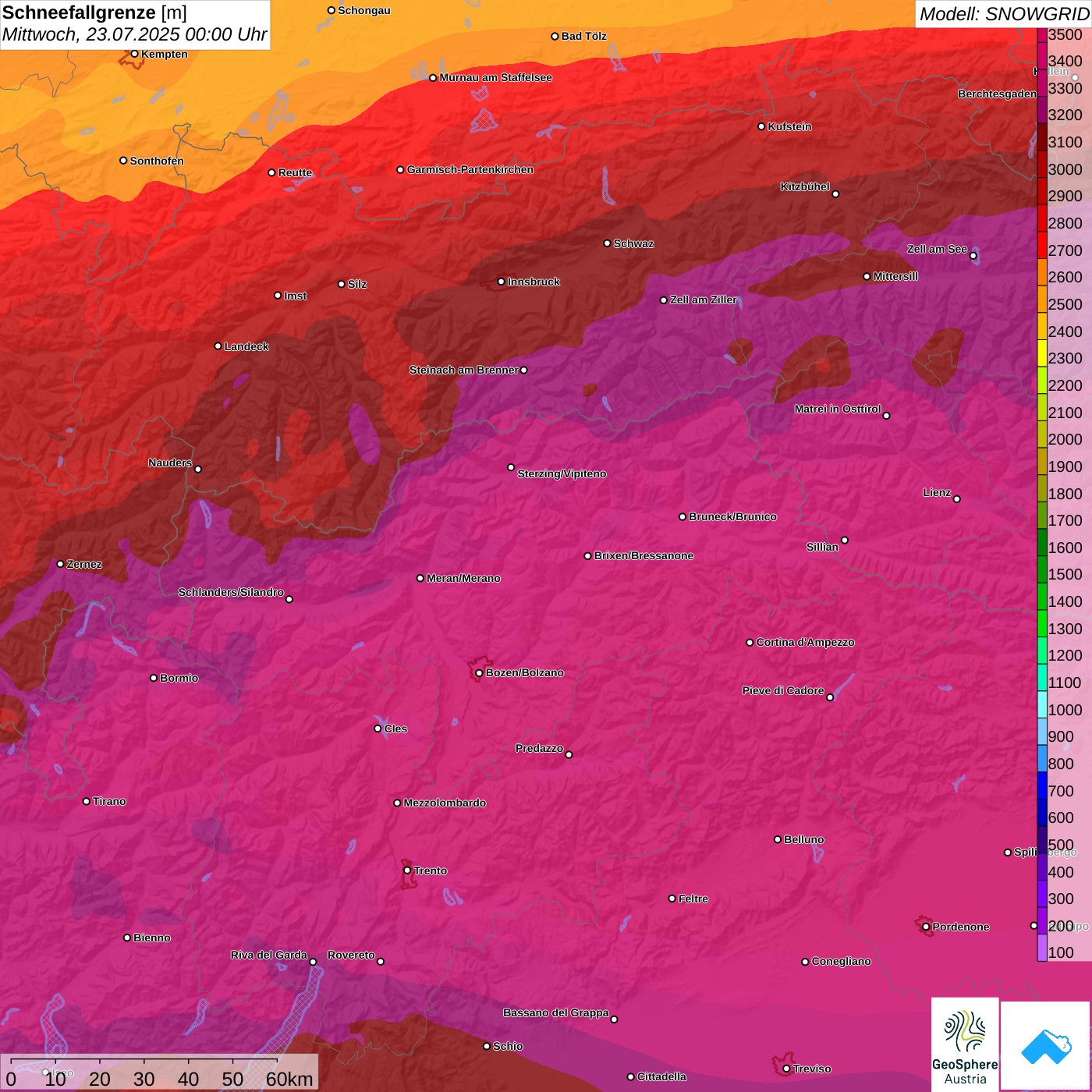The width and height of the screenshot is (1092, 1092).
Task: Click the "Matrei in Osttirol" label
Action: 838,409
